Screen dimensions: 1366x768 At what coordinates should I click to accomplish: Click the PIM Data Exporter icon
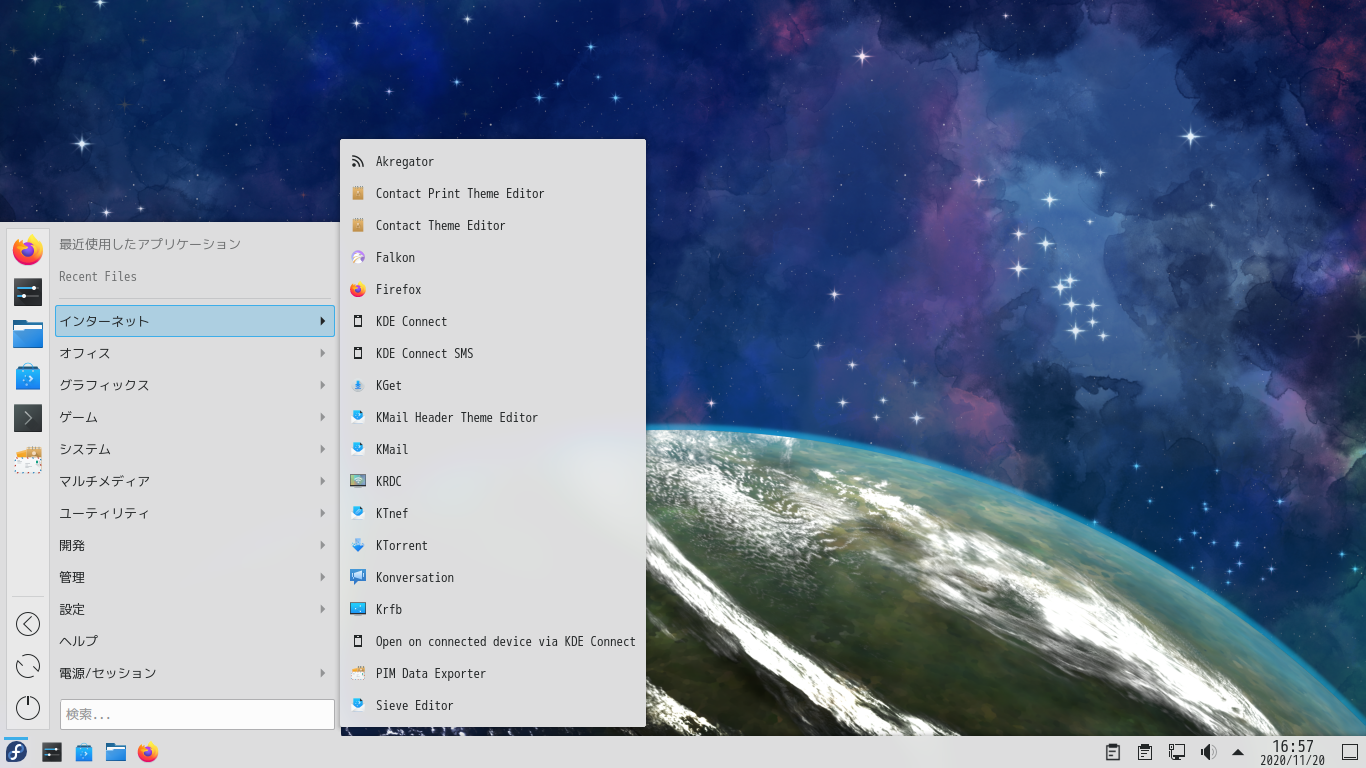[358, 673]
